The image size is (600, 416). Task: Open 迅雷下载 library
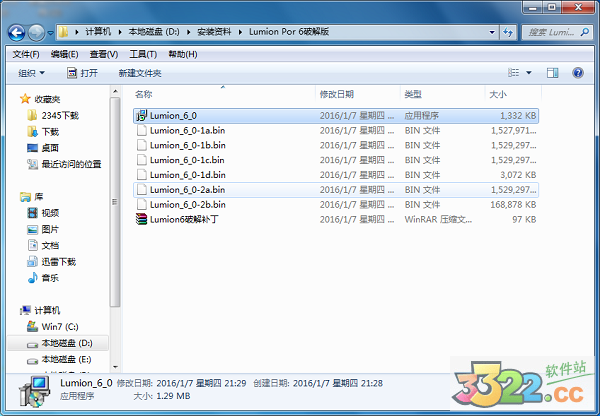click(x=52, y=262)
